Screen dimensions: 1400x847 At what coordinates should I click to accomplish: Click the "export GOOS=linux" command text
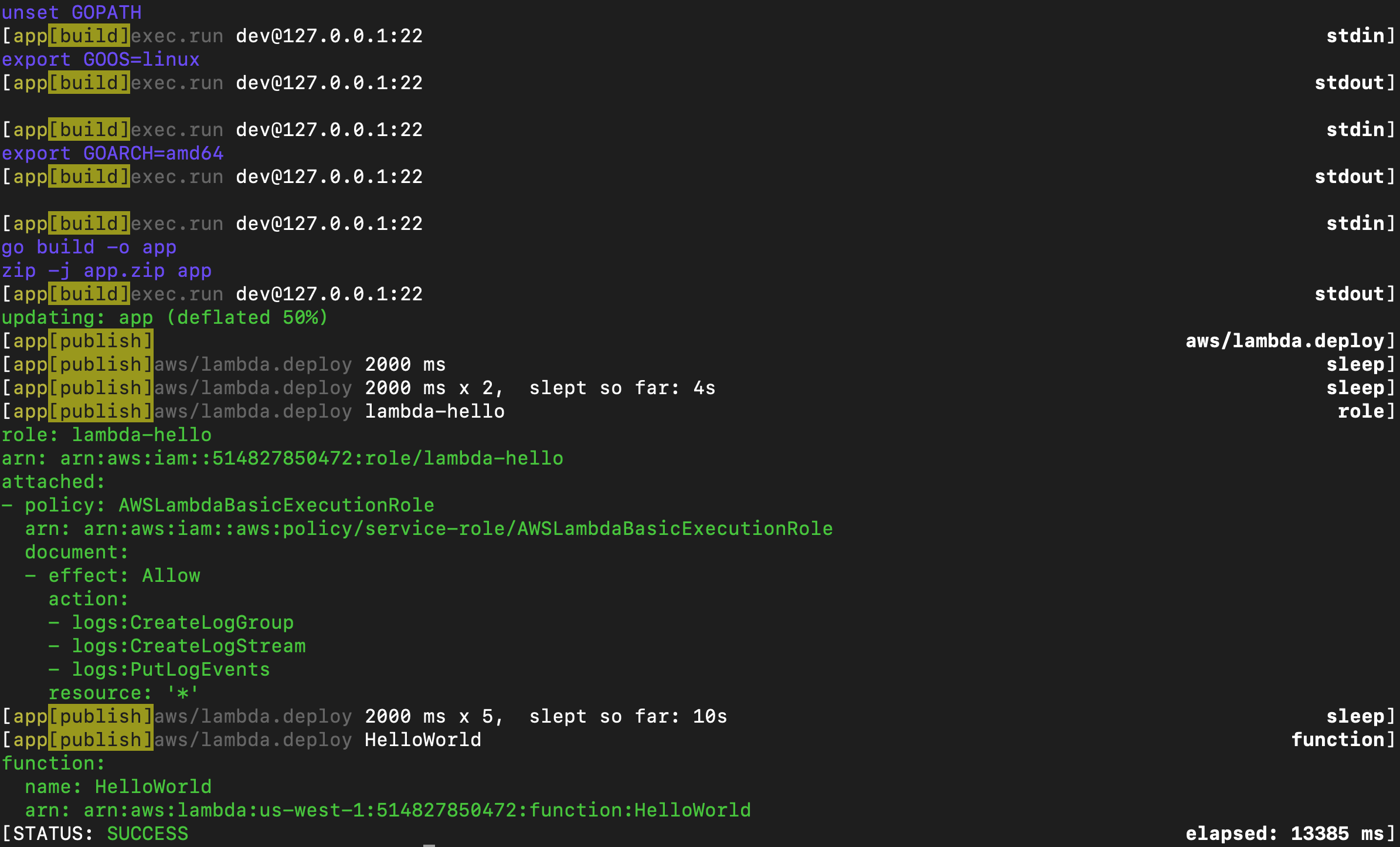point(100,59)
